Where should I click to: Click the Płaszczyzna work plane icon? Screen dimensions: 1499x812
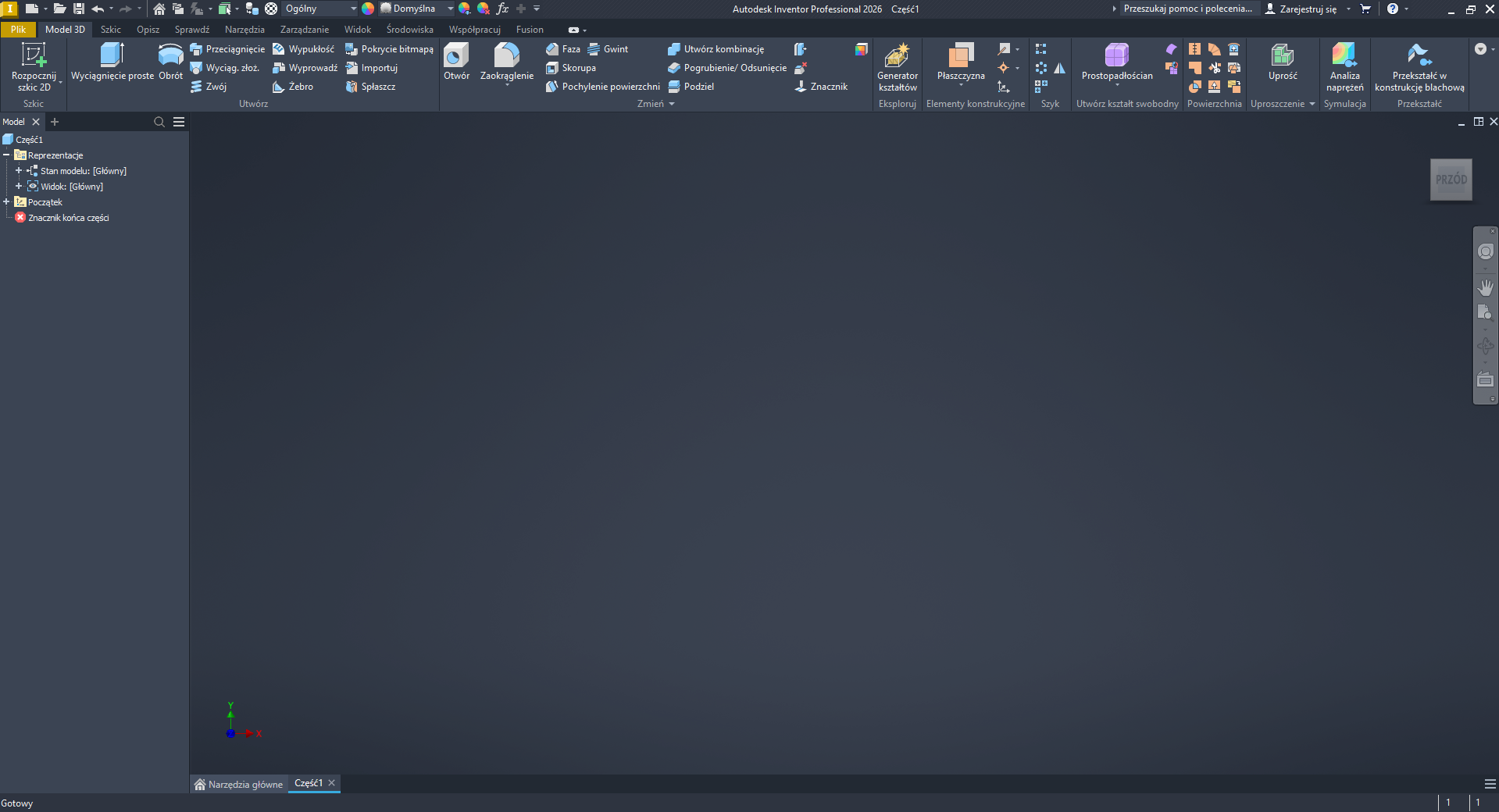coord(961,55)
